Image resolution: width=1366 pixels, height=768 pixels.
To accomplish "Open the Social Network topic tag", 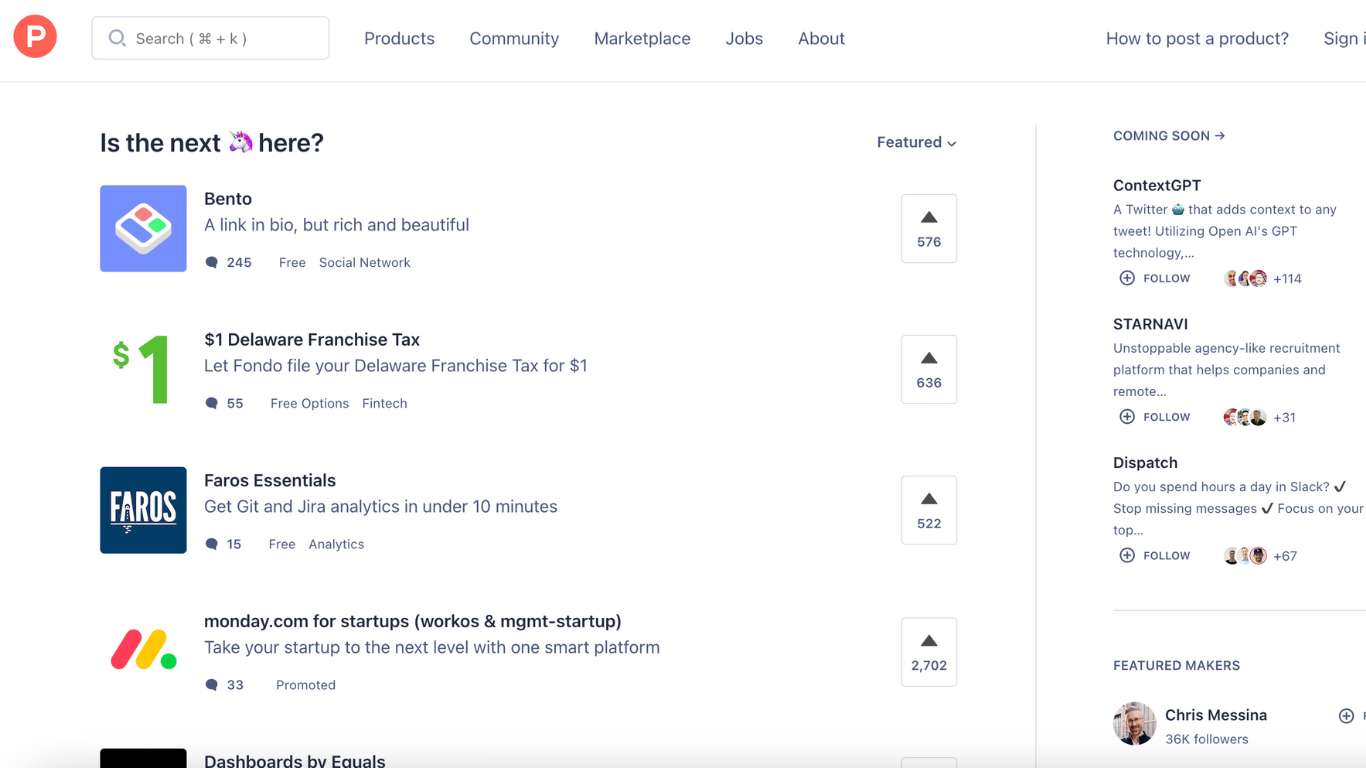I will (x=365, y=263).
